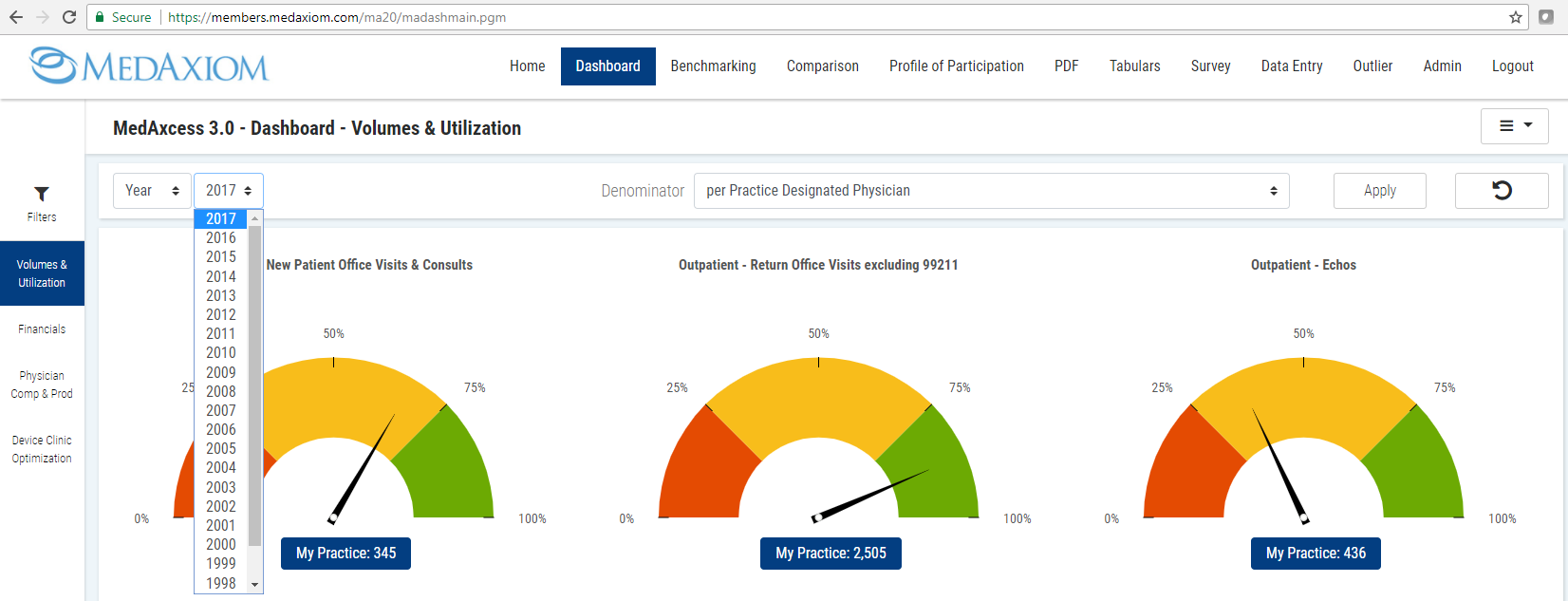Open Physician Comp & Prod section
The image size is (1568, 601).
point(42,385)
